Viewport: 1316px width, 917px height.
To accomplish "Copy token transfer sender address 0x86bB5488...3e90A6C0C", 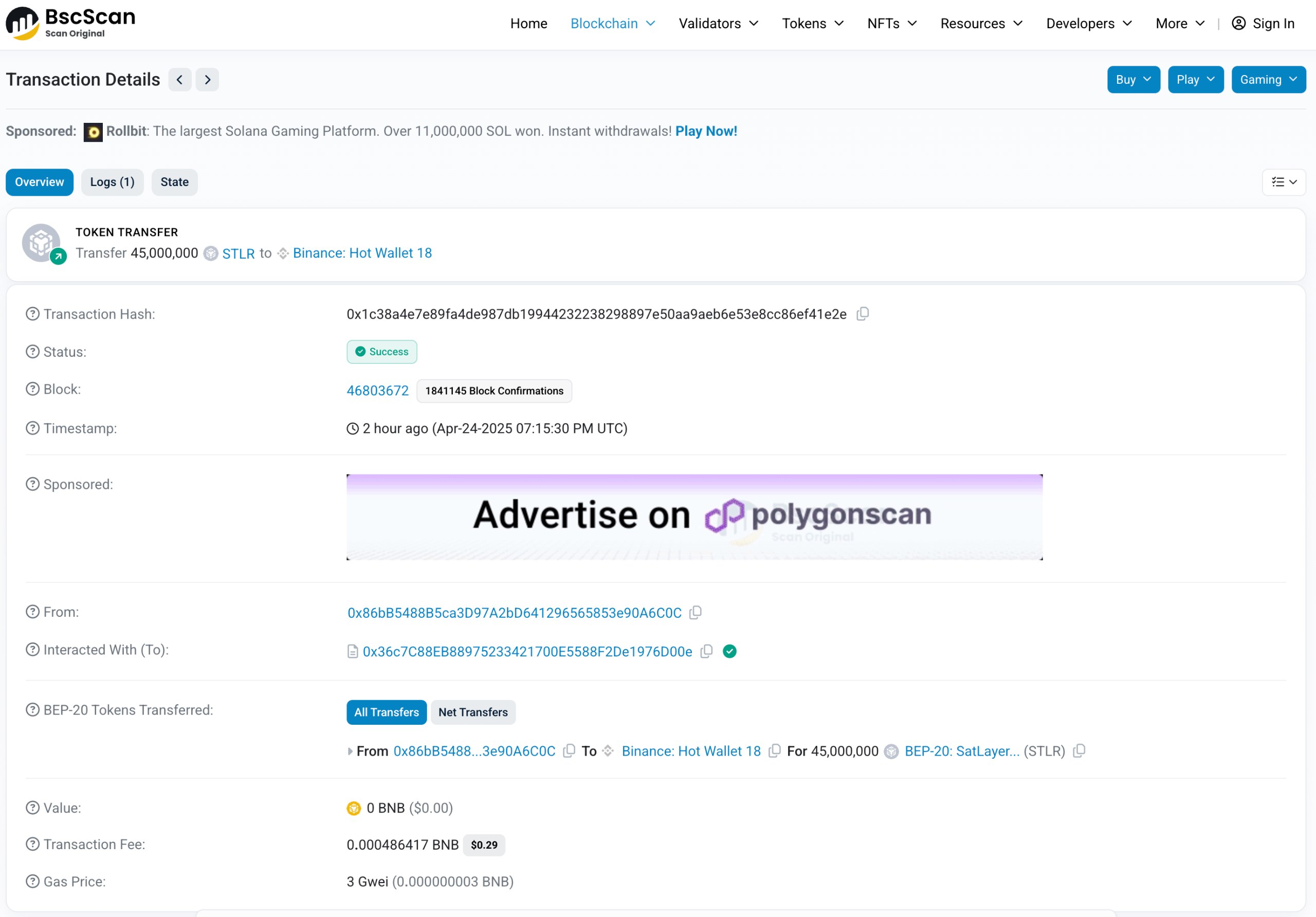I will pyautogui.click(x=569, y=751).
